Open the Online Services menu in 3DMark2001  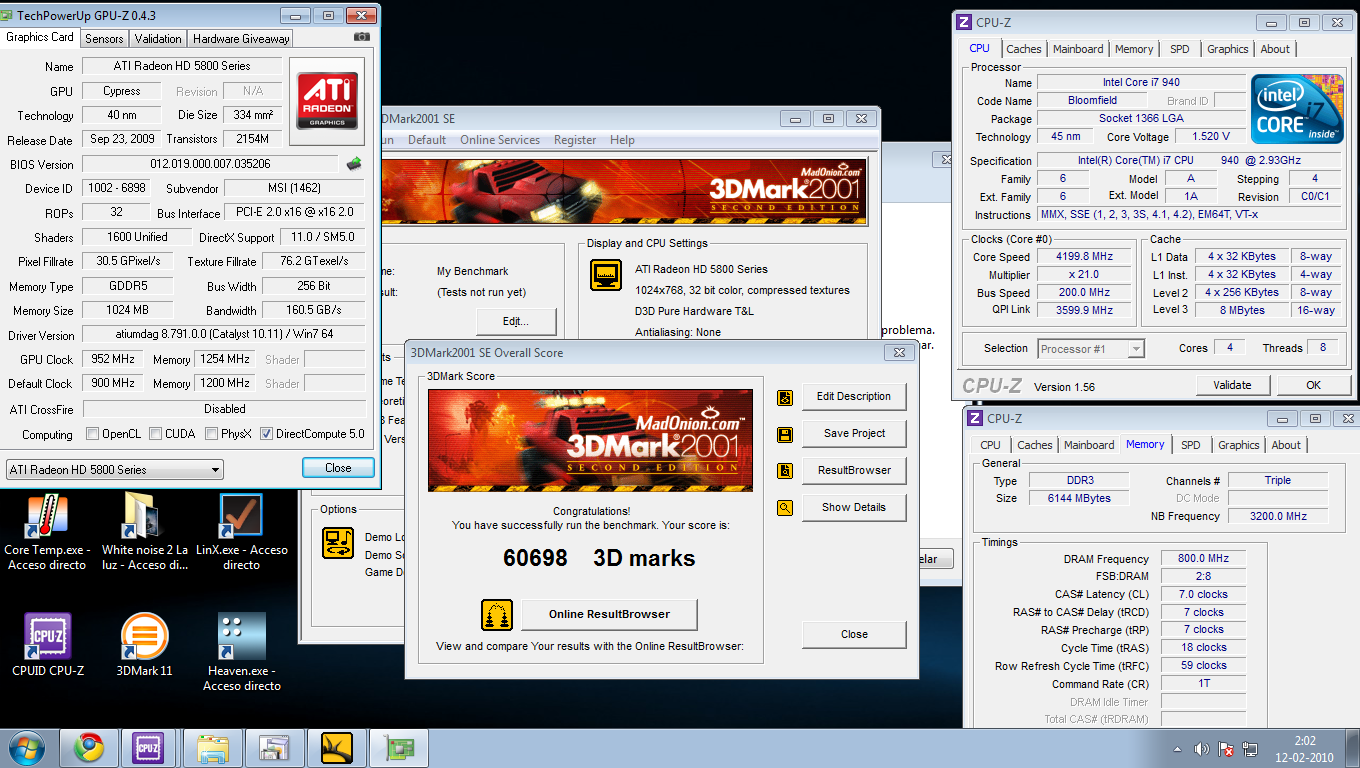coord(500,140)
